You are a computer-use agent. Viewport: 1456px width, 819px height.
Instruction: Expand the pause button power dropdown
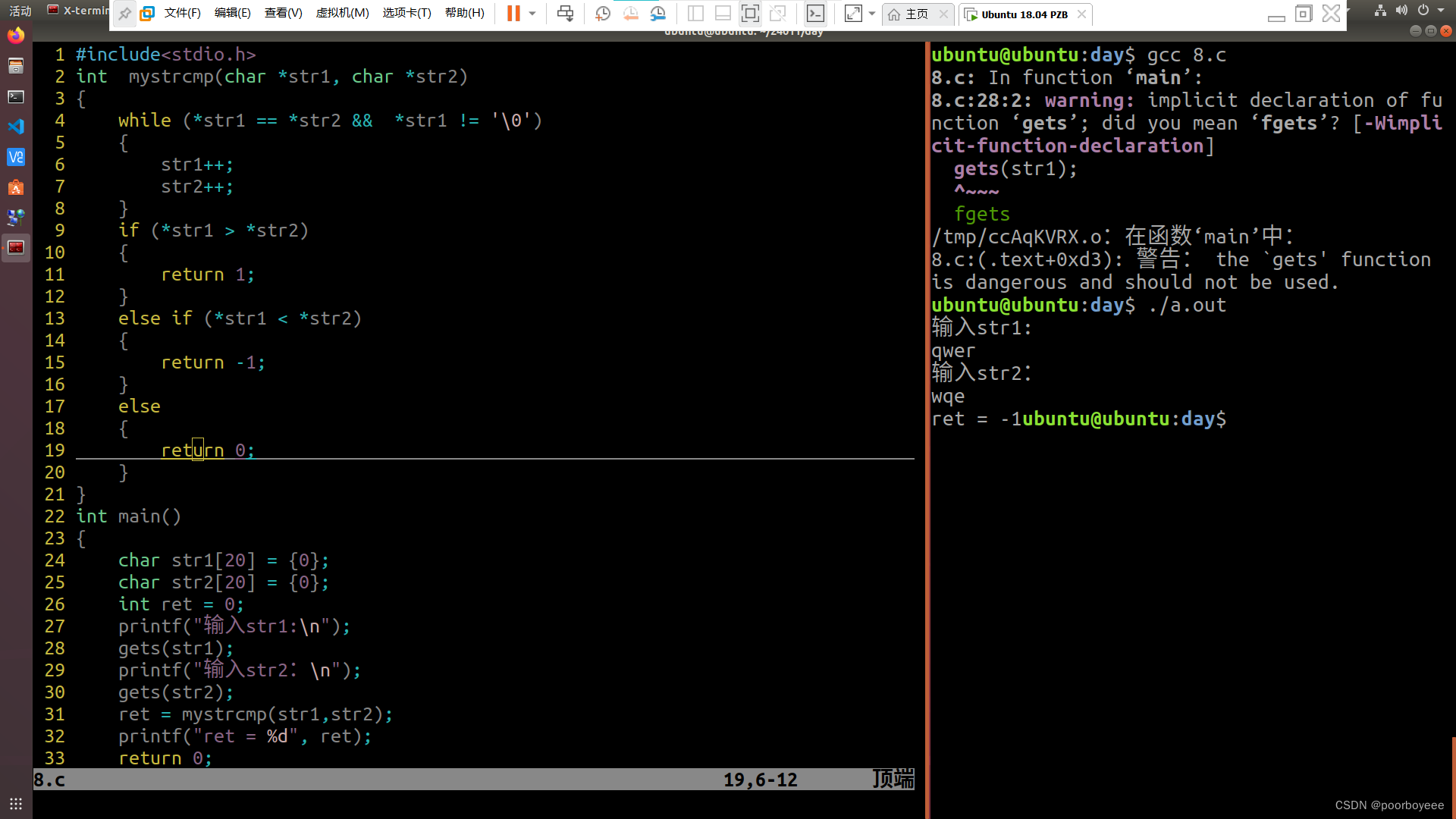click(x=532, y=13)
